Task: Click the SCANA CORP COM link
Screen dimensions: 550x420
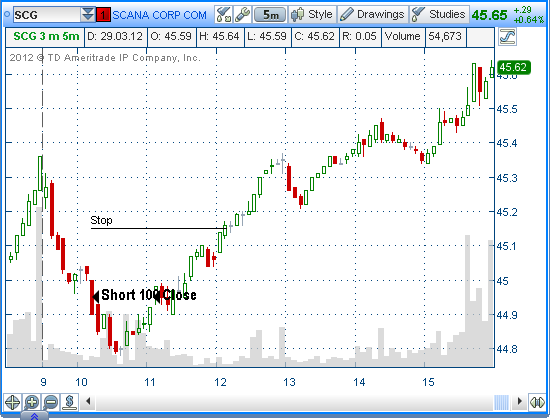Action: pos(159,15)
